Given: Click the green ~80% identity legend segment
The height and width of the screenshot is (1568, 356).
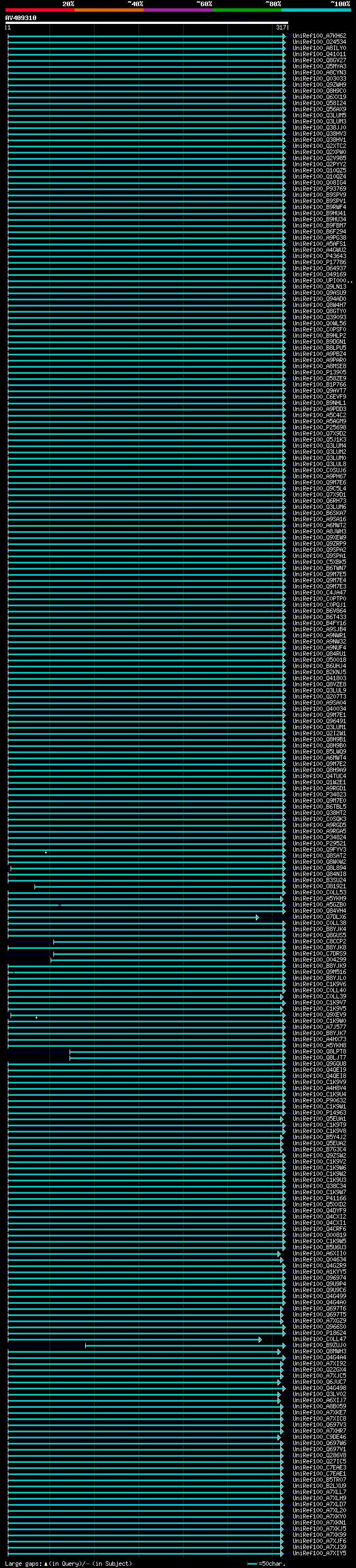Looking at the screenshot, I should pos(247,11).
